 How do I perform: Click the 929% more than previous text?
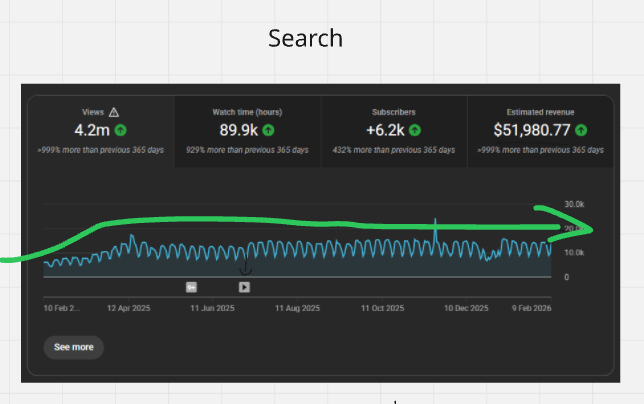(x=247, y=150)
